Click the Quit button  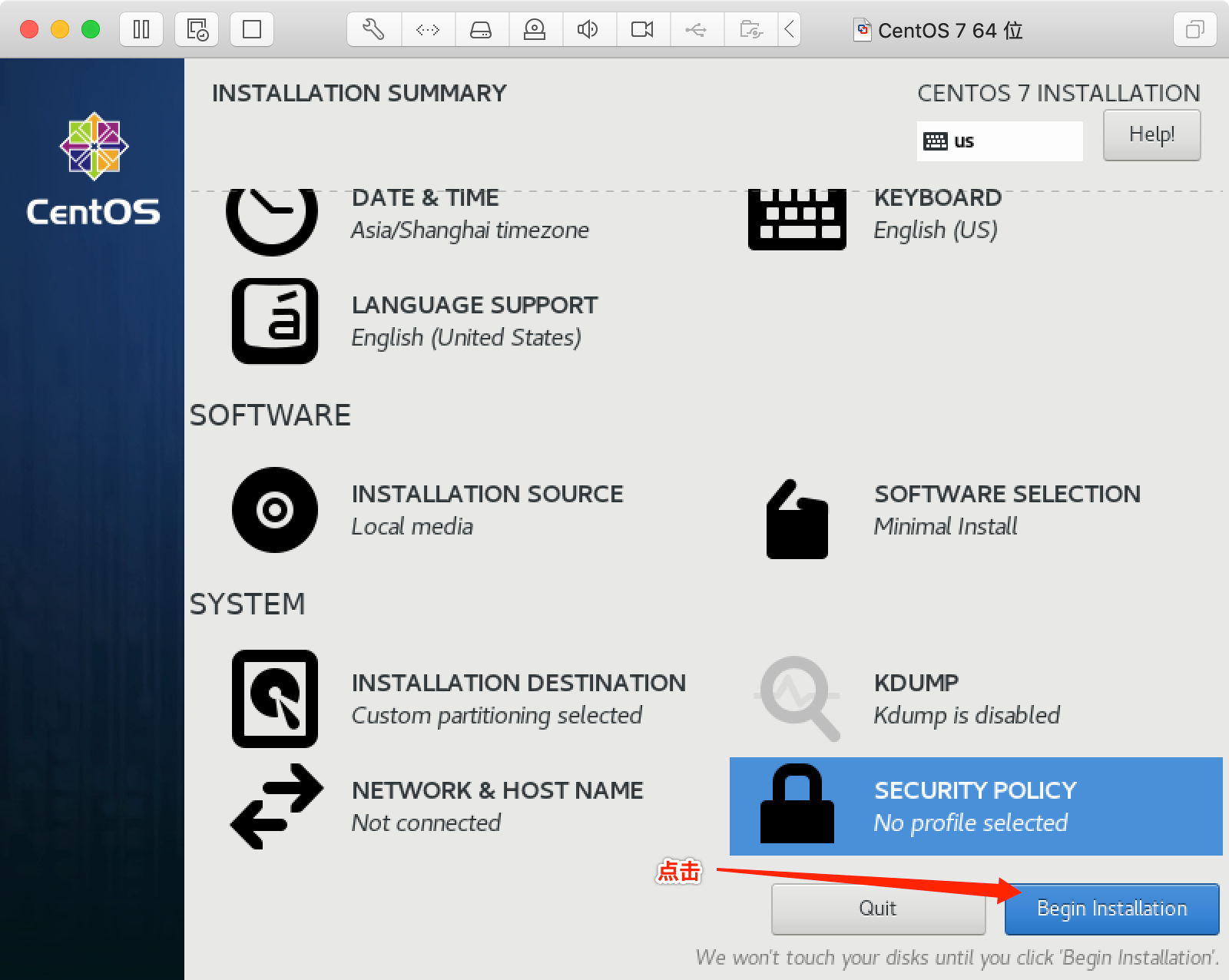(x=878, y=909)
